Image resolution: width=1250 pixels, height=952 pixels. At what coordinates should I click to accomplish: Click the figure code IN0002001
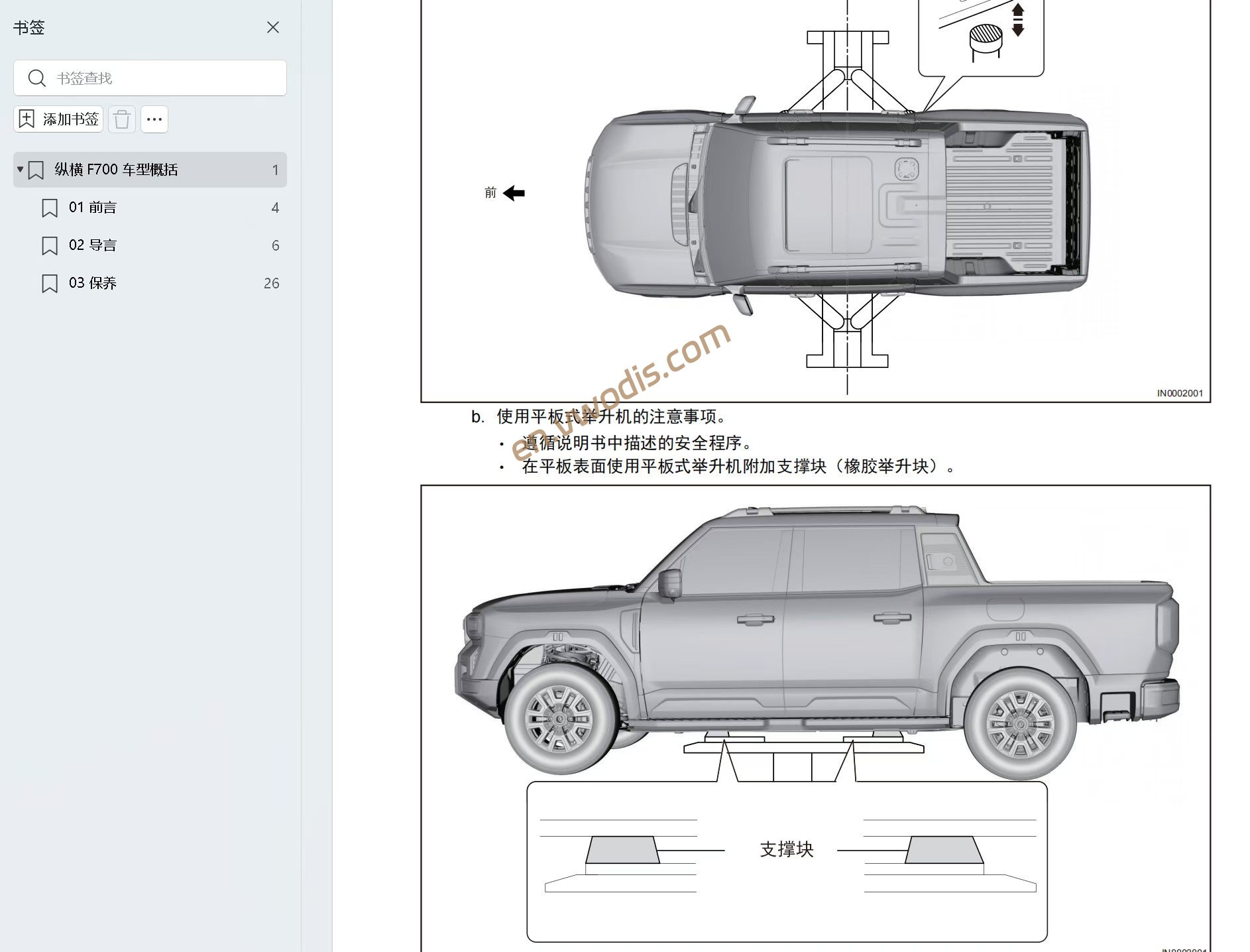coord(1180,393)
